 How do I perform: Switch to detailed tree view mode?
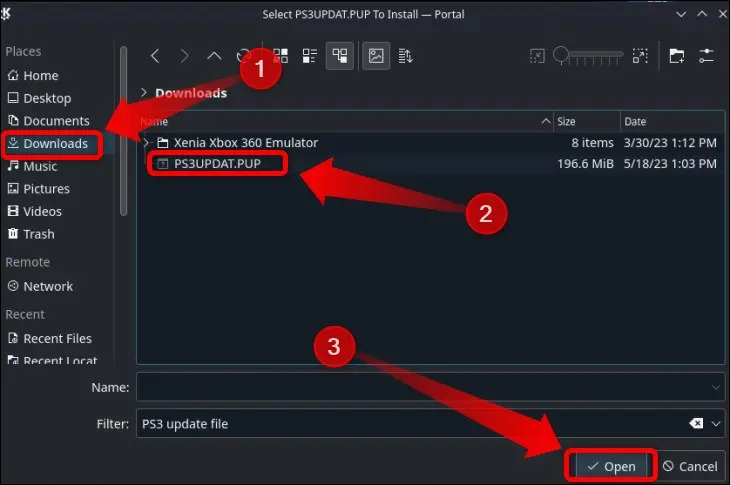(x=339, y=56)
